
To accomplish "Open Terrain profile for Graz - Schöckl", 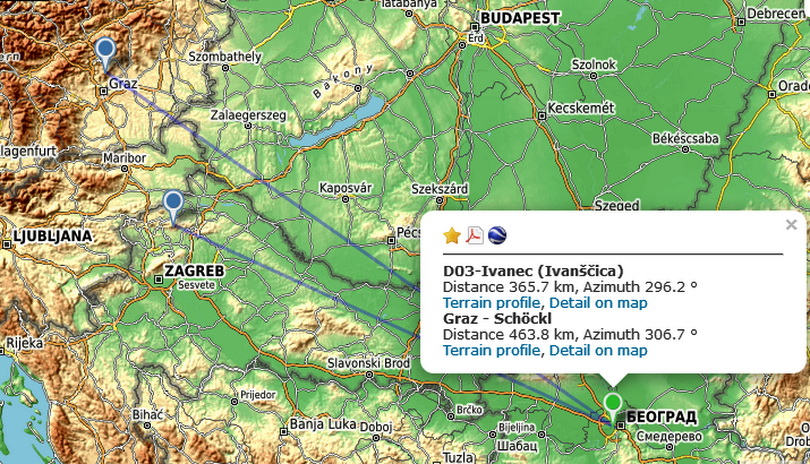I will tap(491, 350).
